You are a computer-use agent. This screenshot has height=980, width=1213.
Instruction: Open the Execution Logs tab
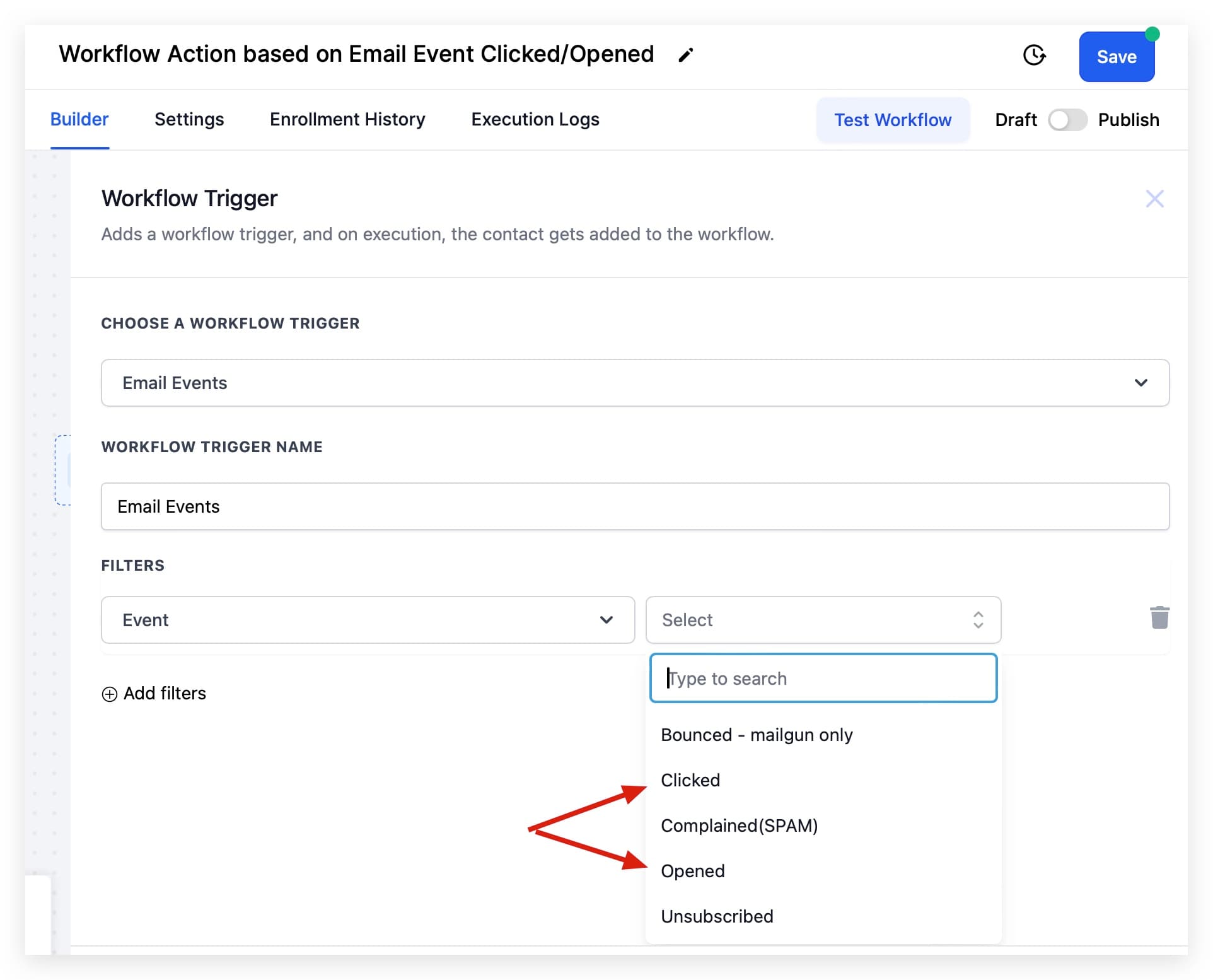pyautogui.click(x=535, y=119)
